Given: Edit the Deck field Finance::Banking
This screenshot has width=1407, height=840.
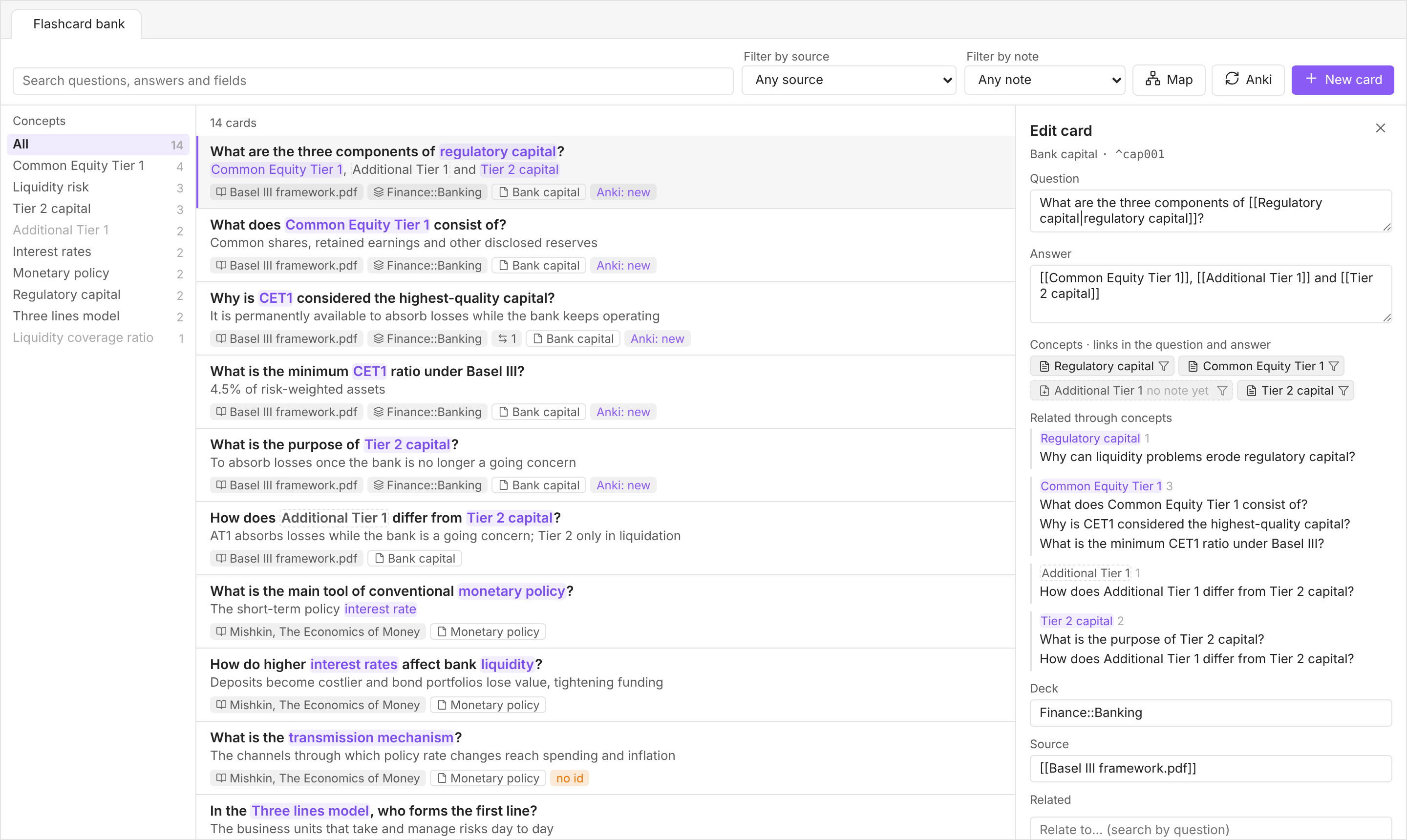Looking at the screenshot, I should click(x=1210, y=713).
